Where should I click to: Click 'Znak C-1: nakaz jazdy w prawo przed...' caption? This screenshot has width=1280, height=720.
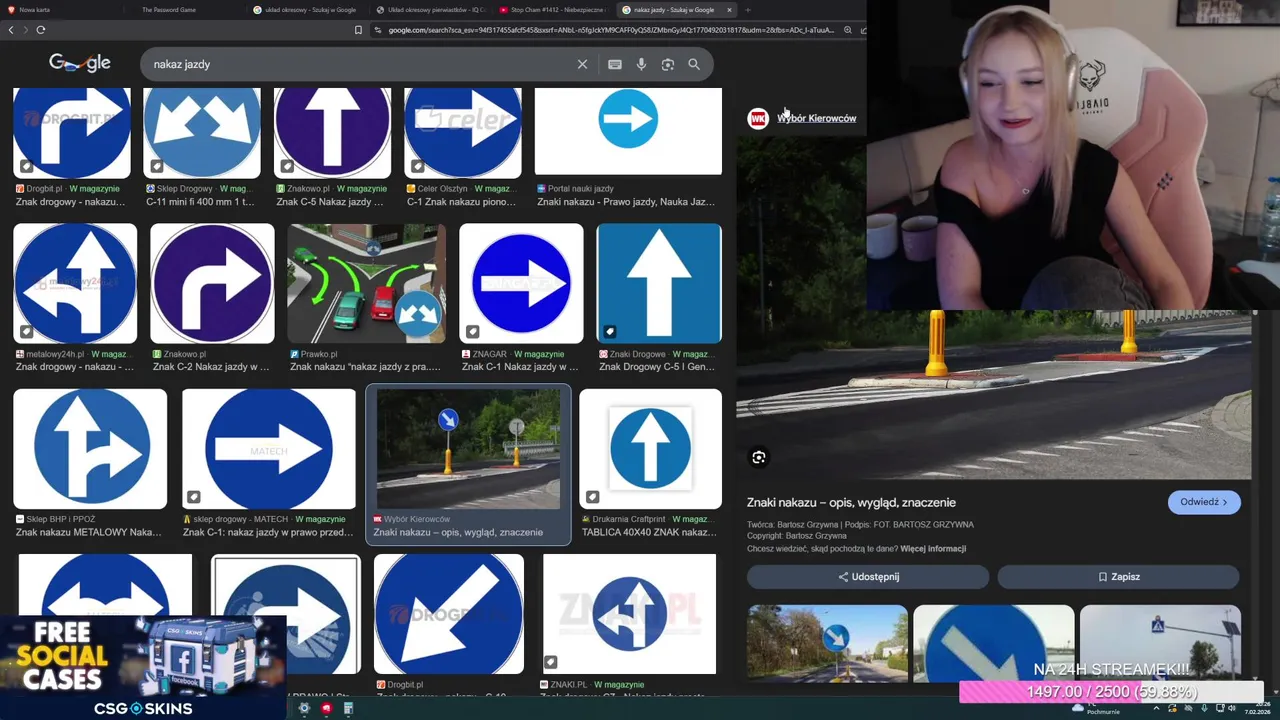point(268,532)
